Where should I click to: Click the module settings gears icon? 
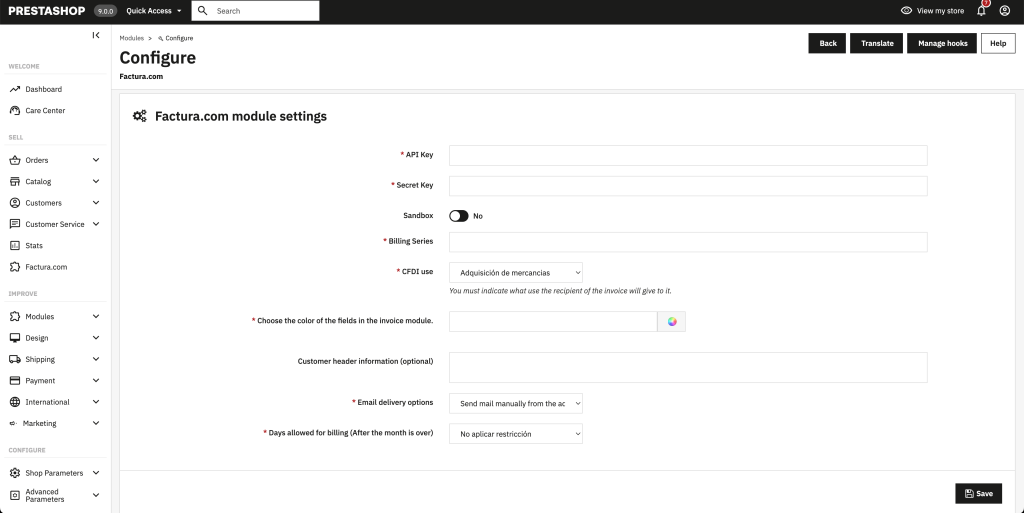(140, 116)
